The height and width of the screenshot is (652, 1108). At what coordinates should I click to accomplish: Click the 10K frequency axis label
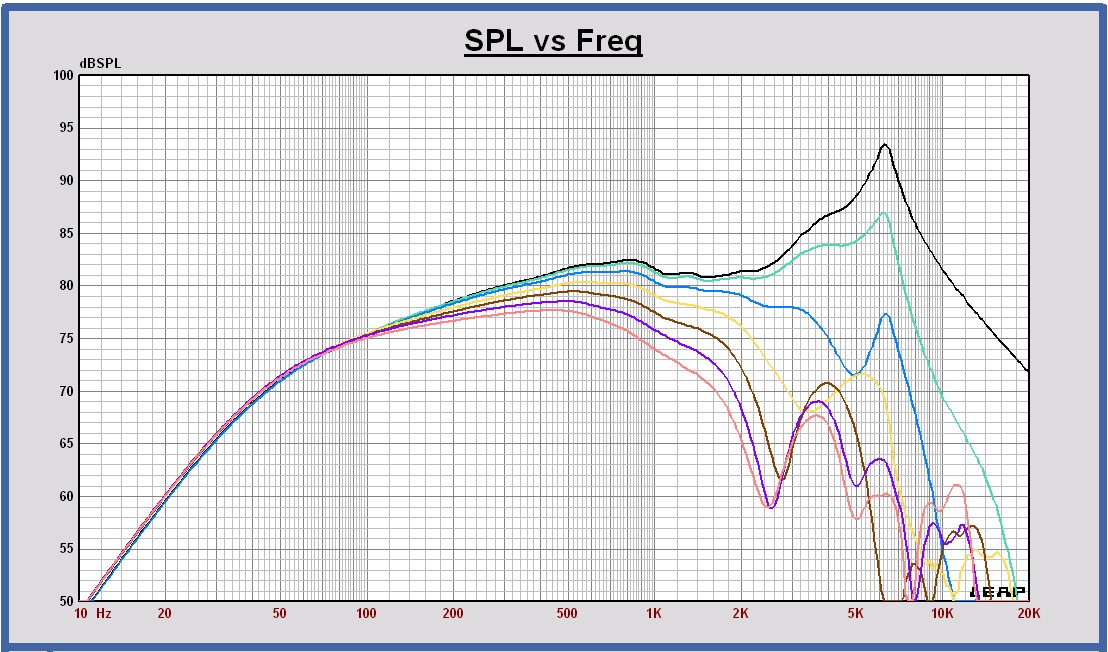(x=942, y=614)
